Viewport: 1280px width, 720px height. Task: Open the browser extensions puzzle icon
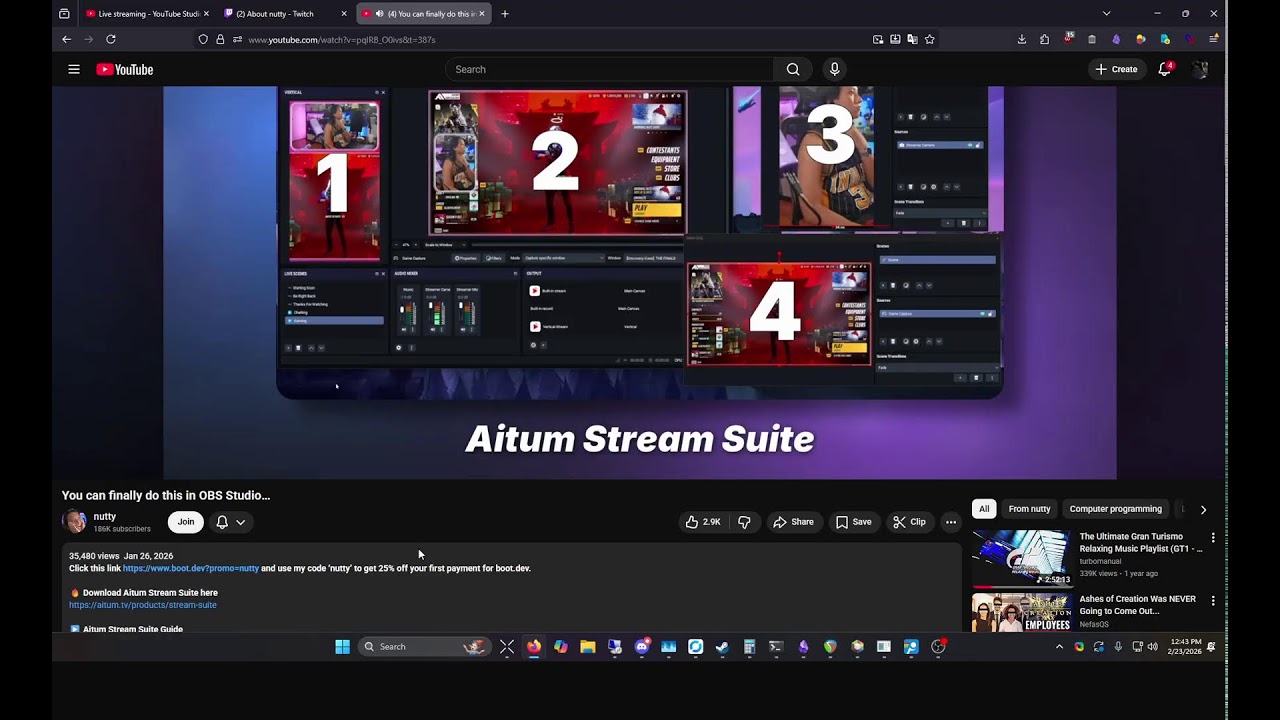point(1044,39)
